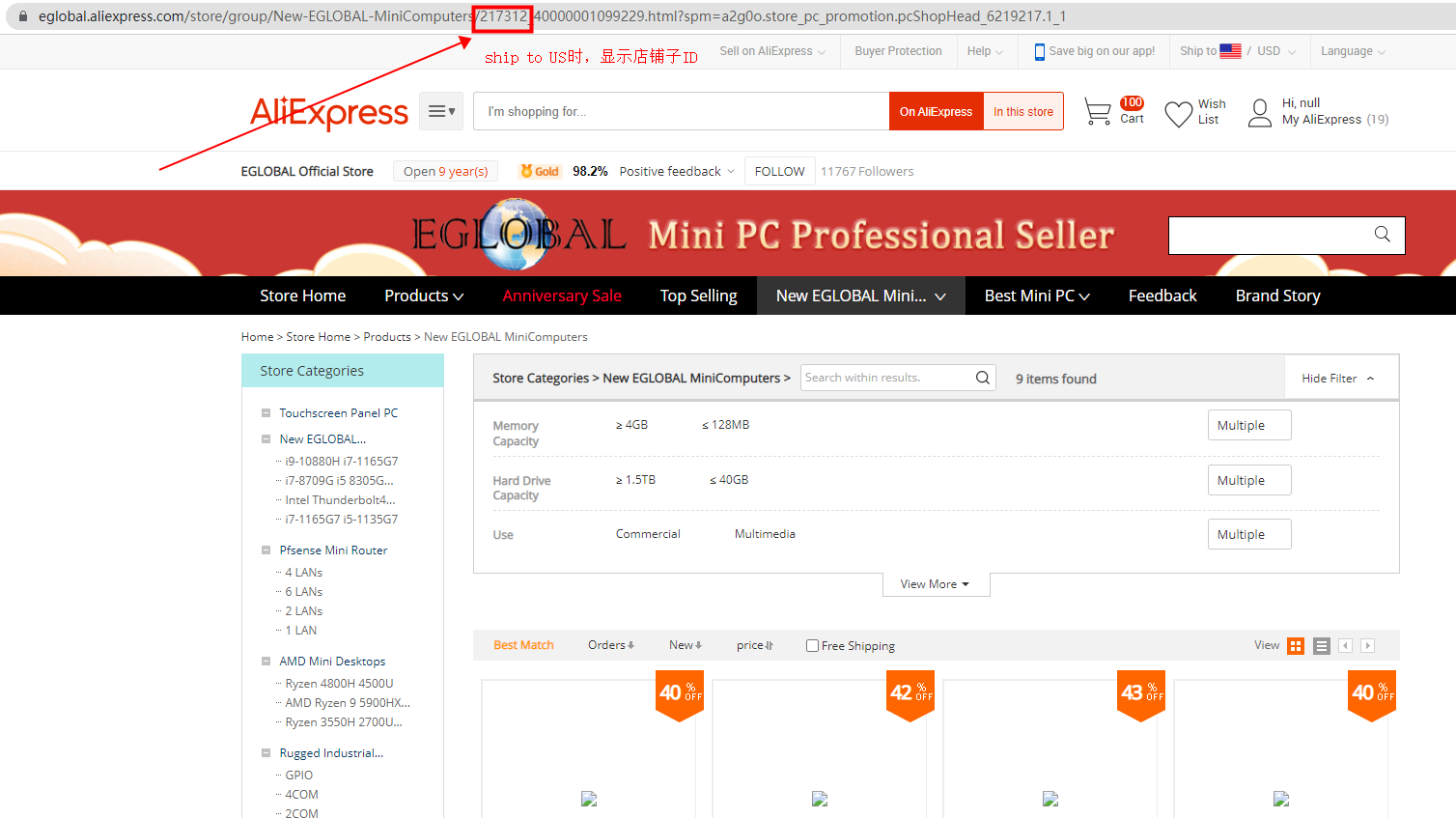Click Multiple for Hard Drive Capacity
Screen dimensions: 1456x818
point(1249,480)
